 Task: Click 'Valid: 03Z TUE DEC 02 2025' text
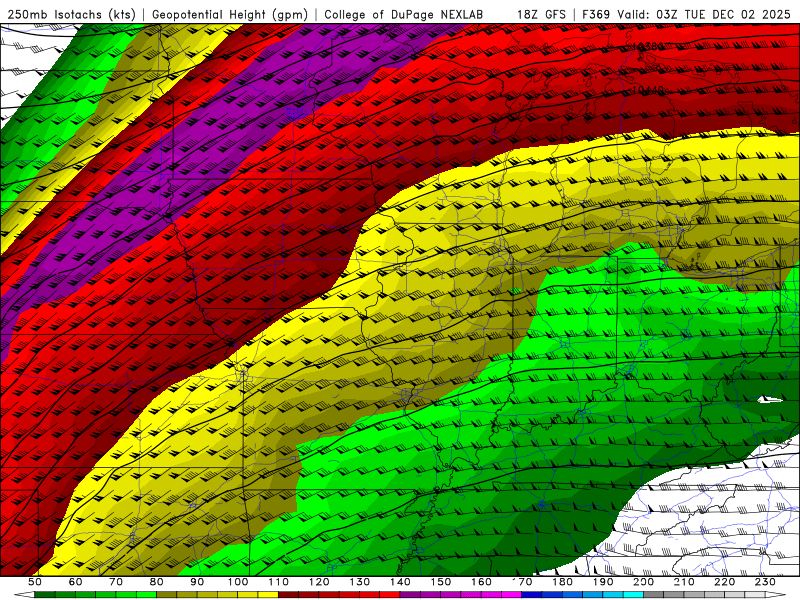tap(704, 14)
